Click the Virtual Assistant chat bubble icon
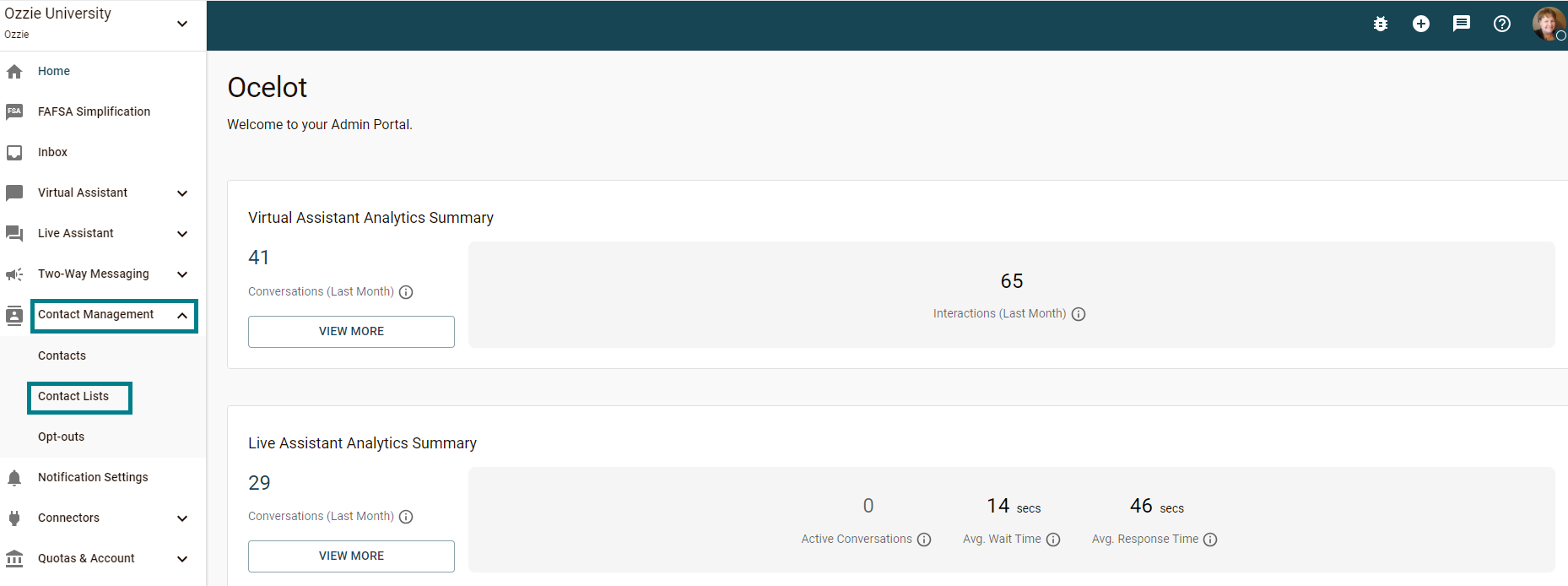Screen dimensions: 1568x586 click(14, 193)
